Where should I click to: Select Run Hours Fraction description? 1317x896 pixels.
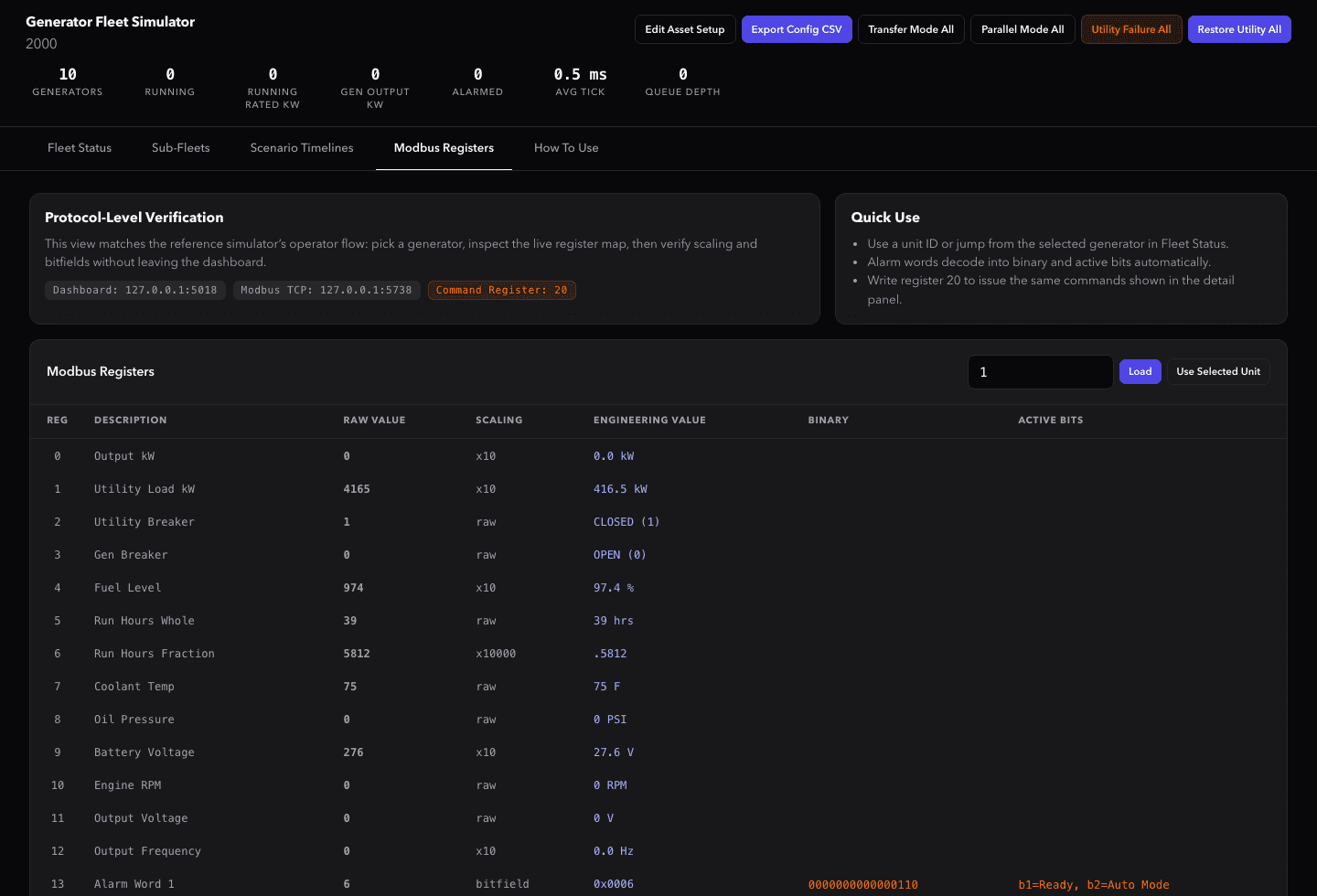(155, 654)
